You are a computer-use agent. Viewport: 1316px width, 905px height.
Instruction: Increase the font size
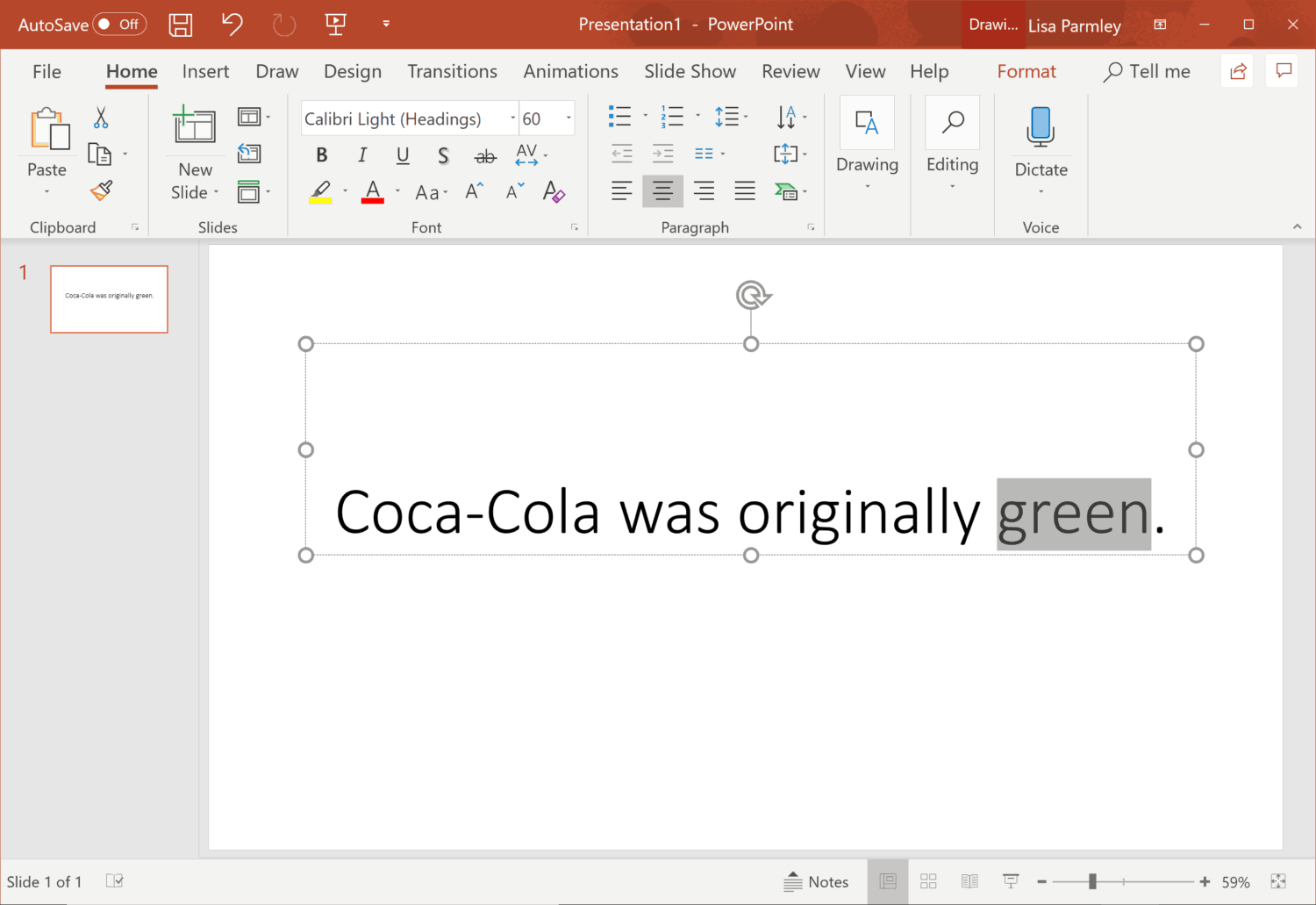[x=475, y=191]
